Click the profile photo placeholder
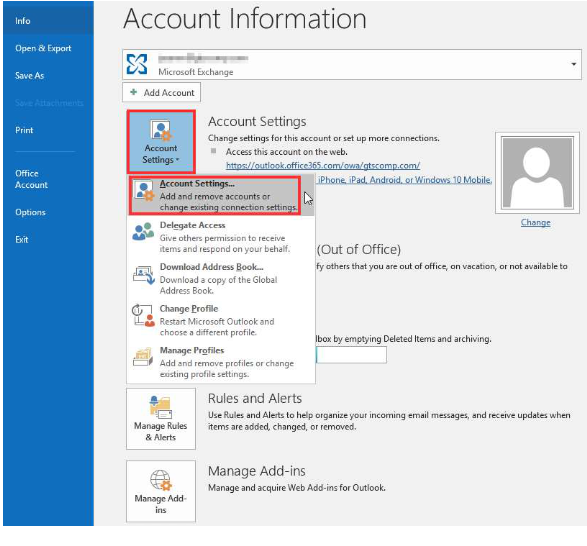Image resolution: width=587 pixels, height=546 pixels. [537, 173]
